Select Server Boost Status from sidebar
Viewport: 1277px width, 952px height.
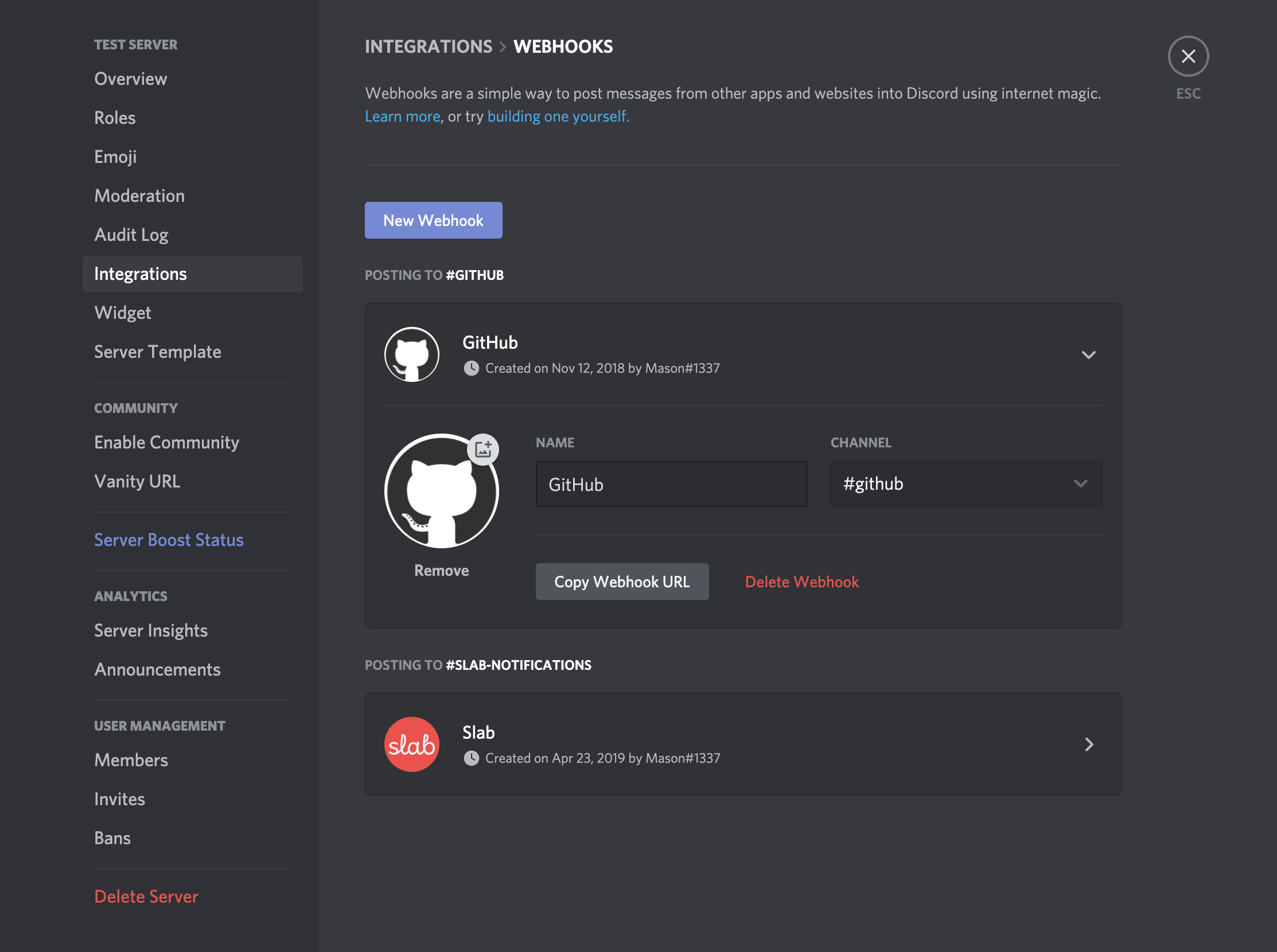pyautogui.click(x=168, y=539)
